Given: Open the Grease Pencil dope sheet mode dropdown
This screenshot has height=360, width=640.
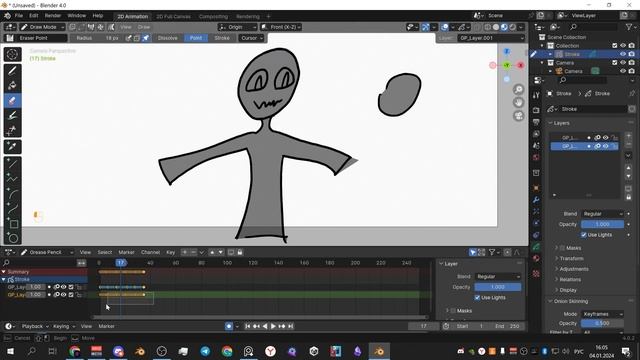Looking at the screenshot, I should pyautogui.click(x=46, y=252).
